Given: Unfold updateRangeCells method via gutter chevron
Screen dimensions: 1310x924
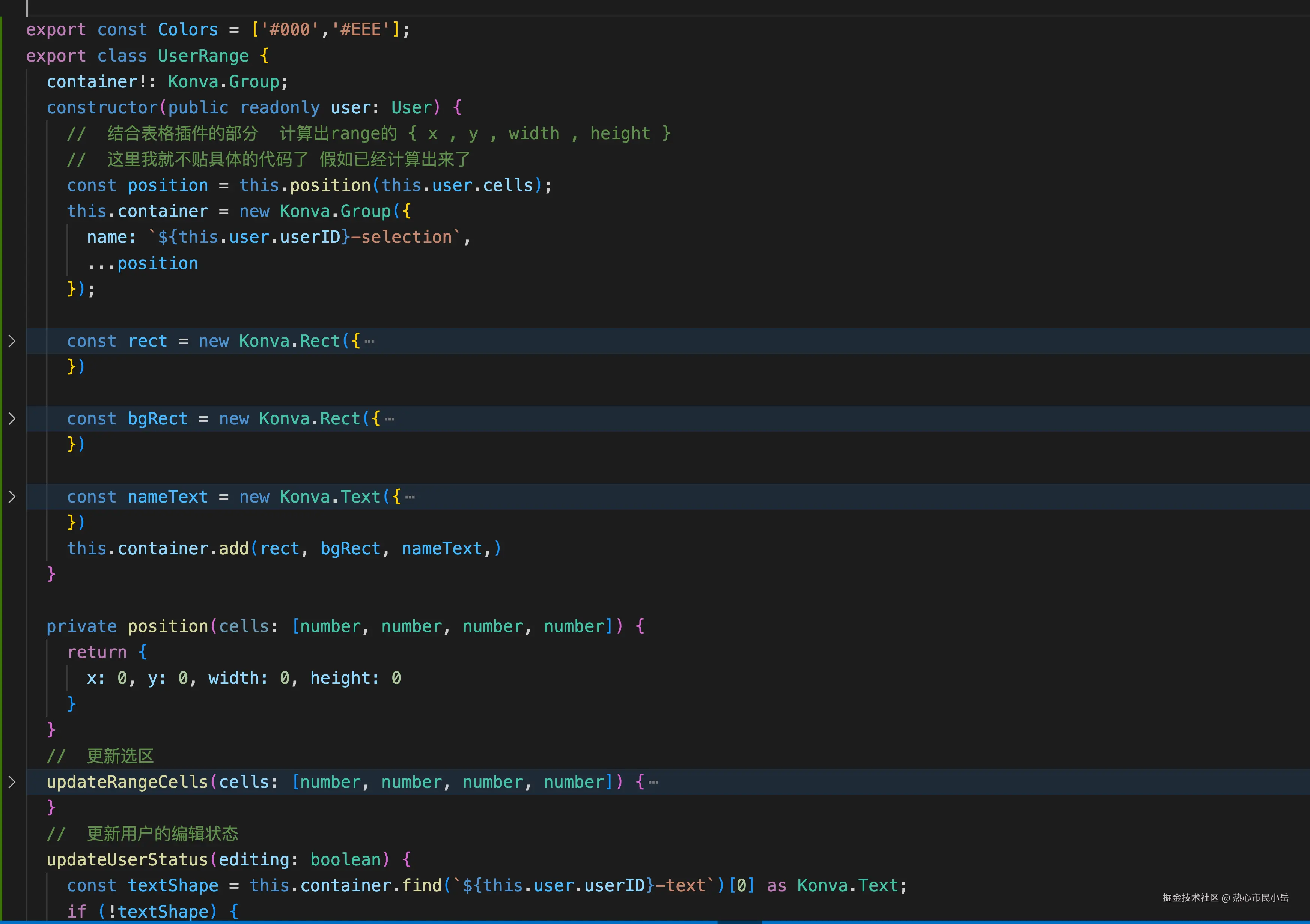Looking at the screenshot, I should click(x=12, y=782).
